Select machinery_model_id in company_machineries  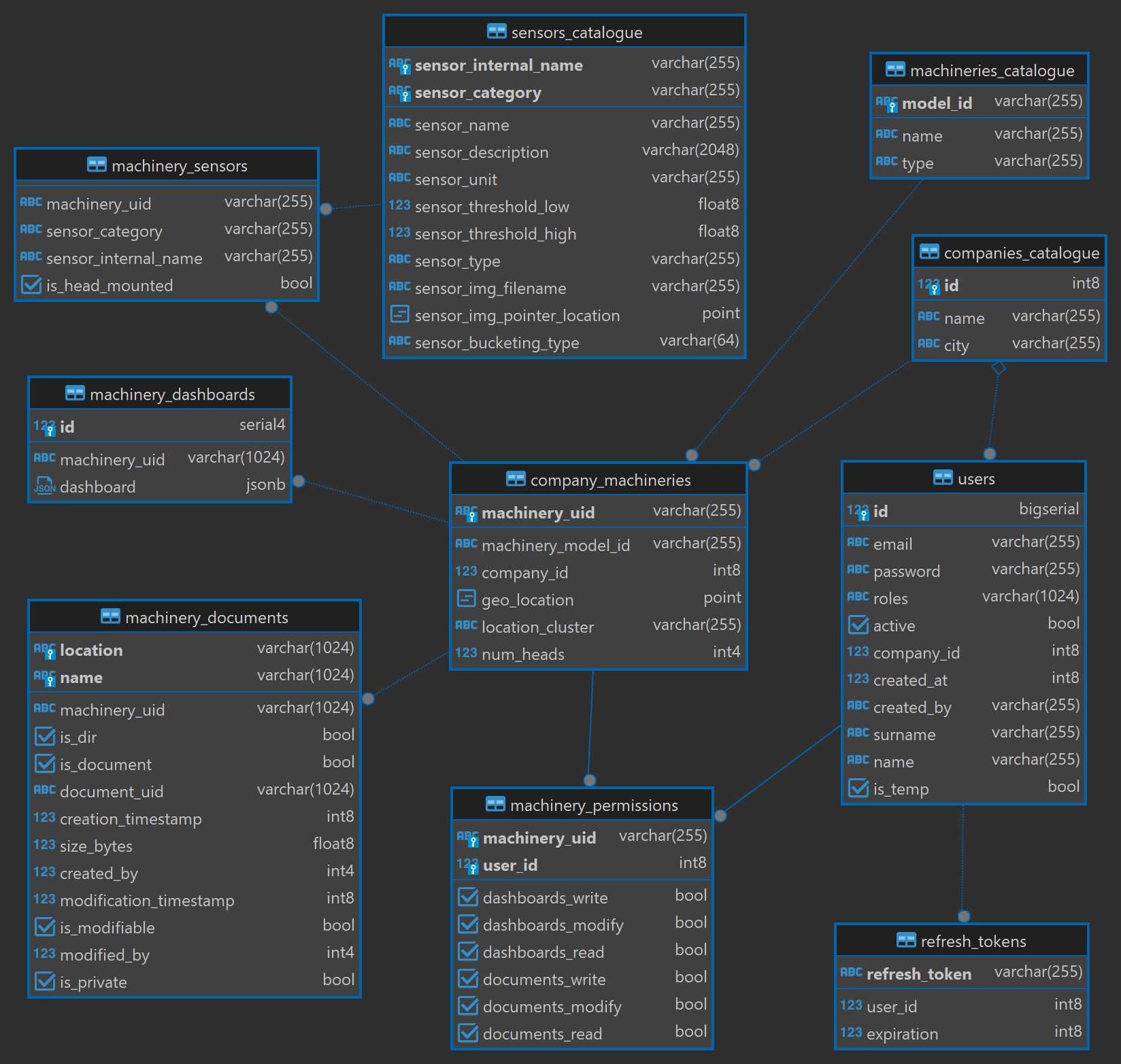598,544
